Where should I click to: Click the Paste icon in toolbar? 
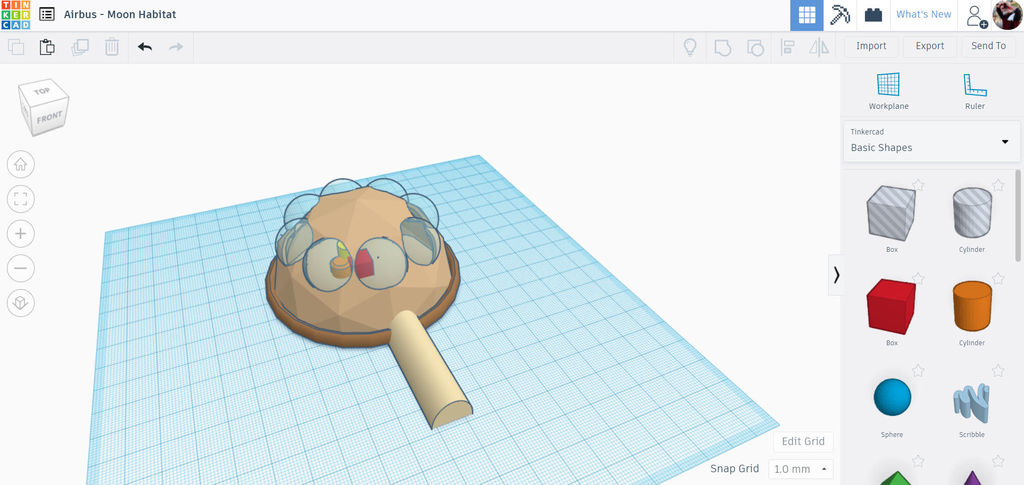coord(47,47)
